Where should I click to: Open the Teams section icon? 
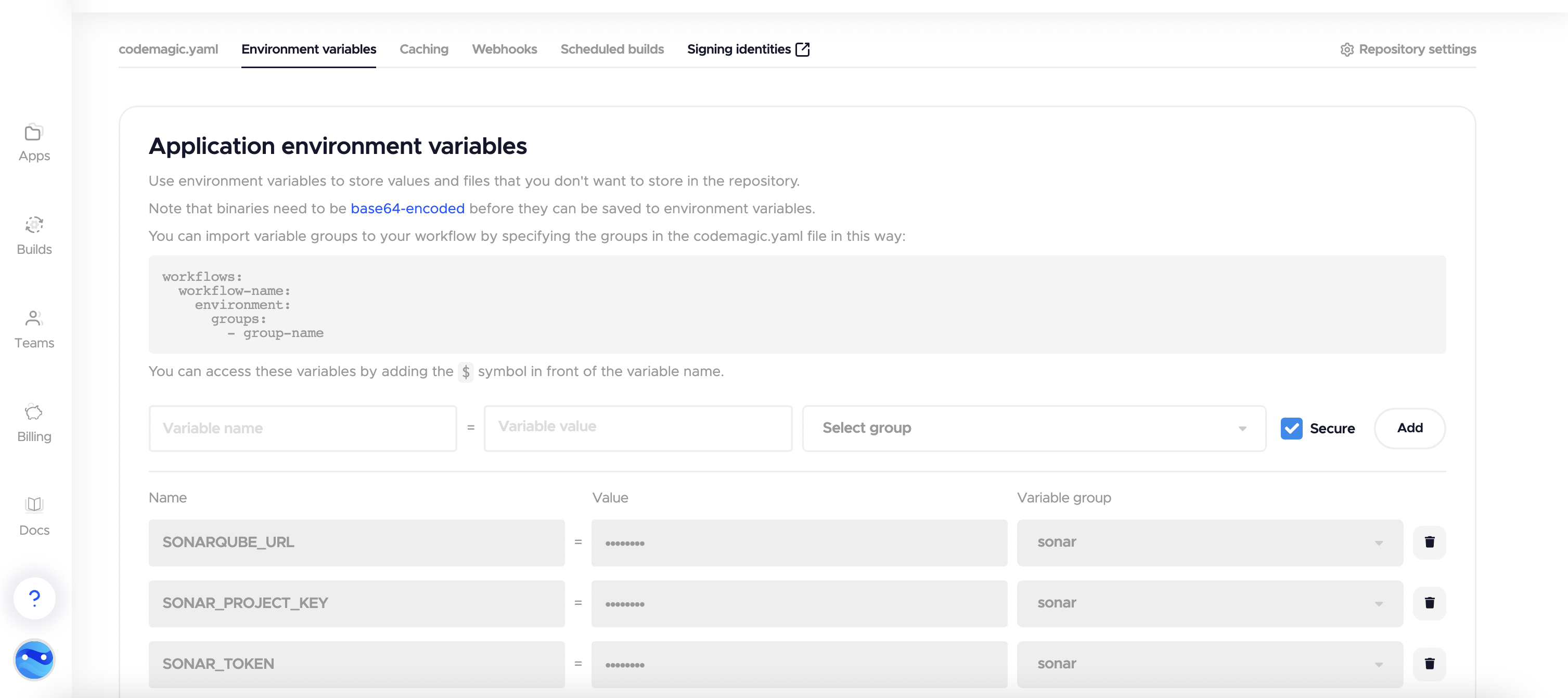point(33,318)
